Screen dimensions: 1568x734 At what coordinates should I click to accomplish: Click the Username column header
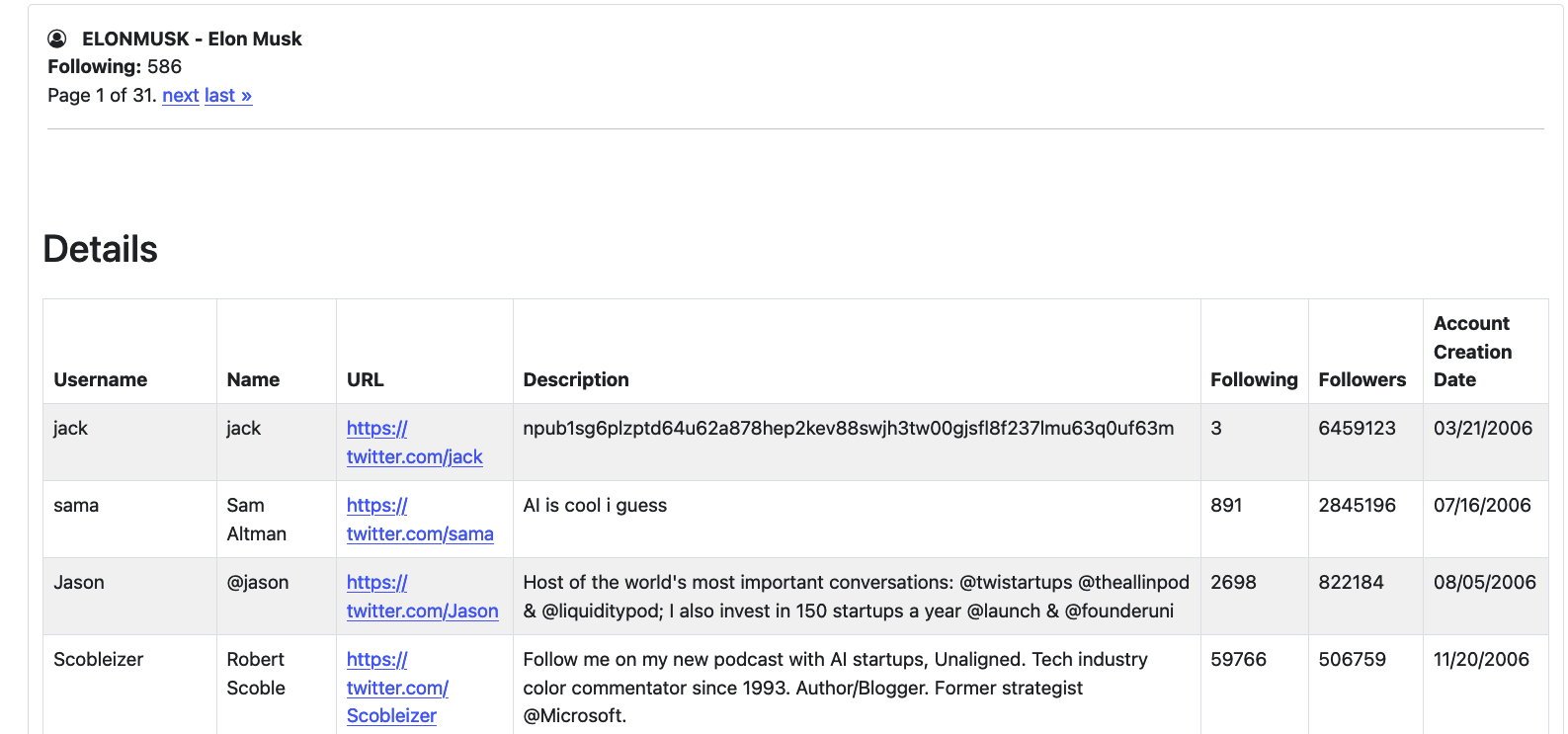100,379
